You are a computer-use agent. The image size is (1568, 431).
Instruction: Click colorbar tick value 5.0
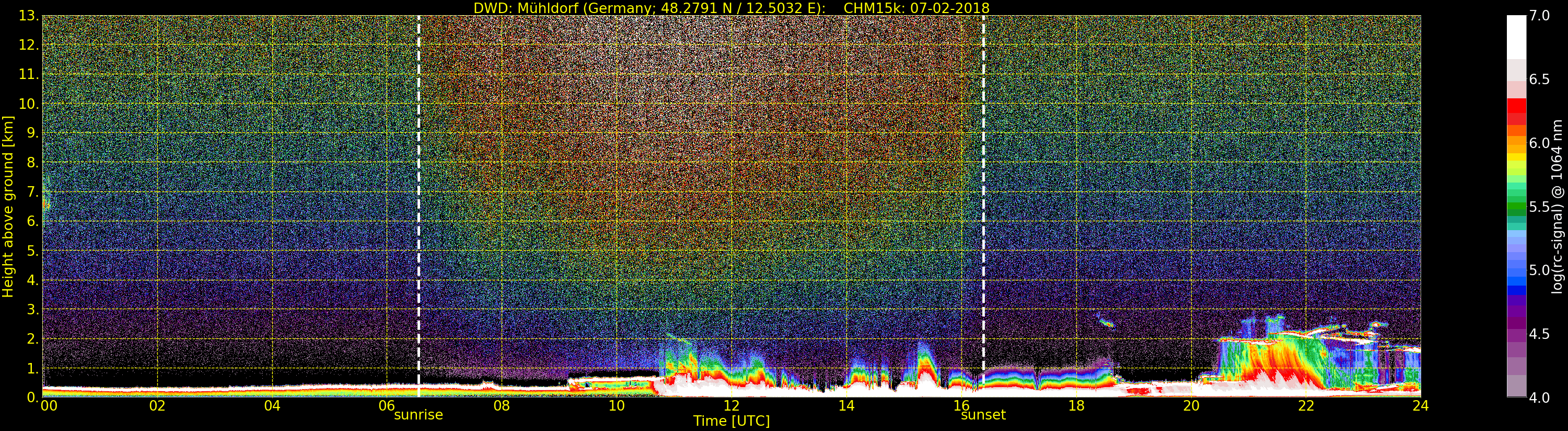pos(1539,270)
